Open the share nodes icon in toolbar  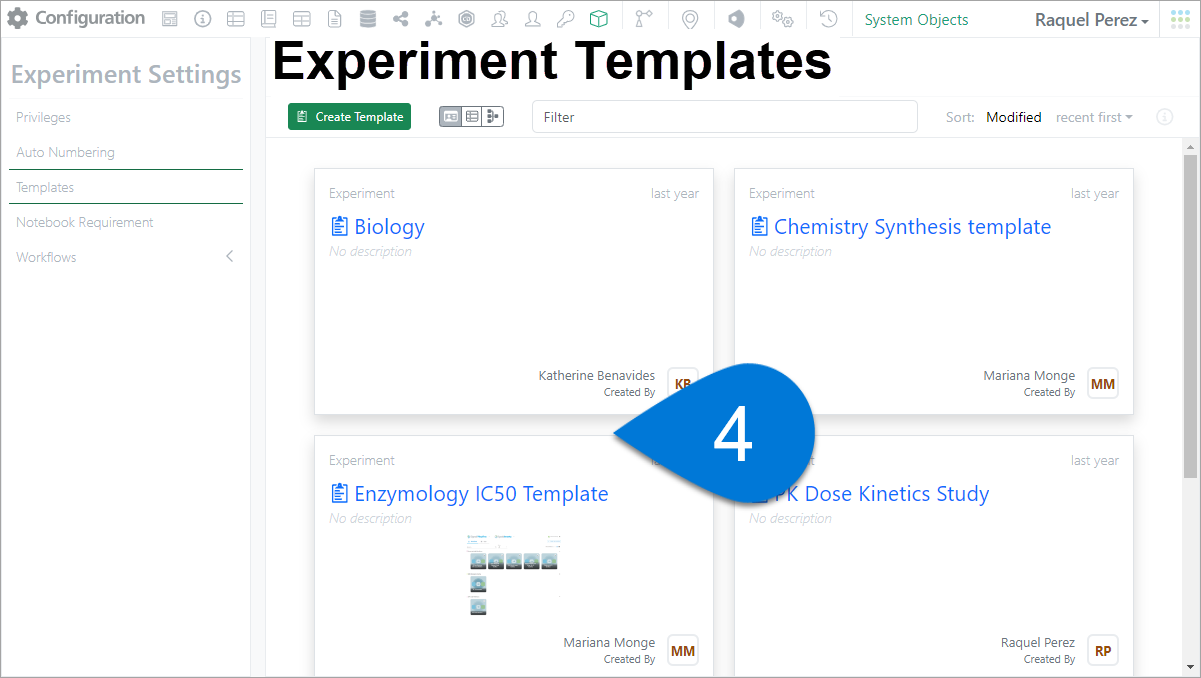pos(400,19)
